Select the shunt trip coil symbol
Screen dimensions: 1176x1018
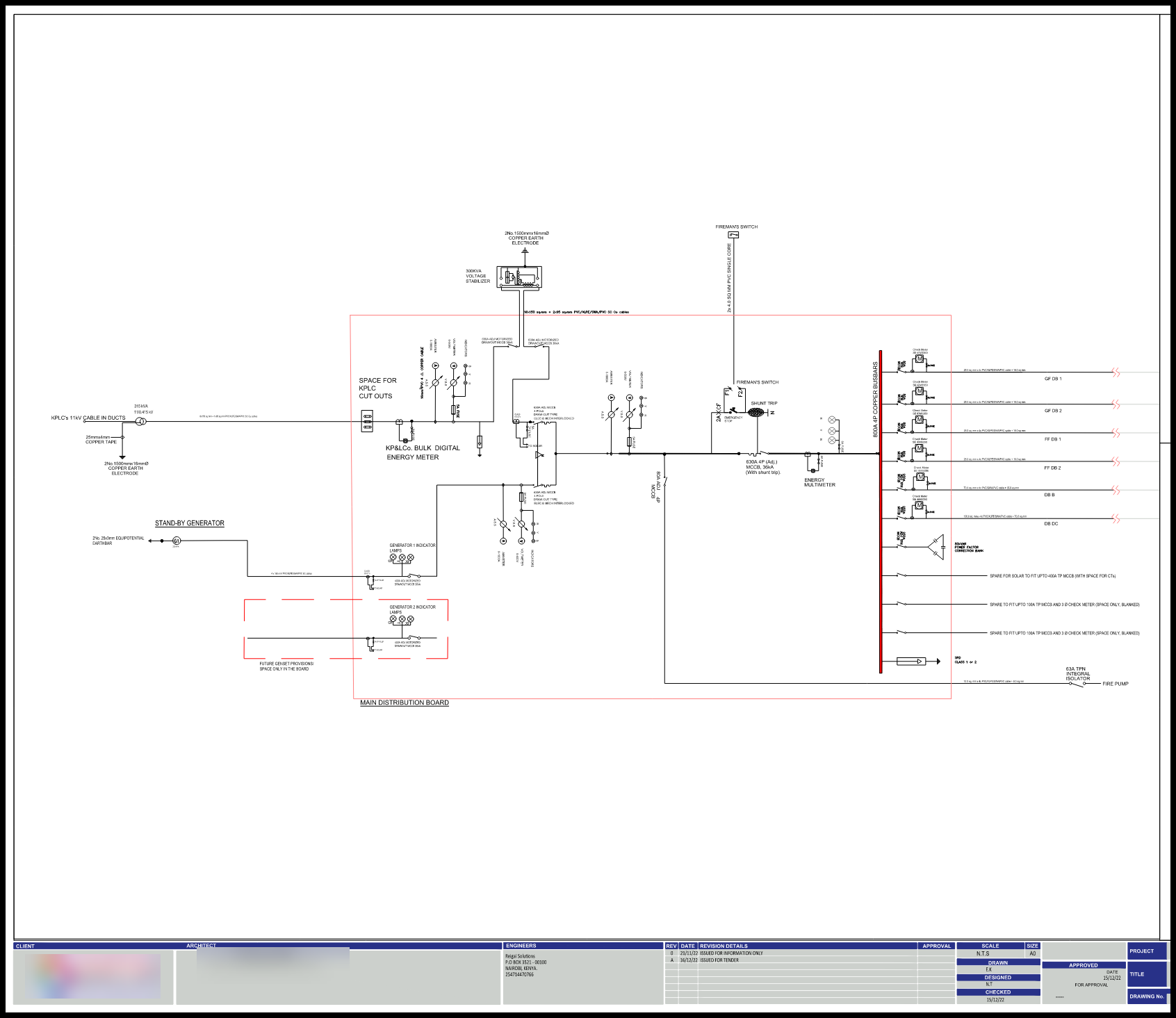click(756, 413)
